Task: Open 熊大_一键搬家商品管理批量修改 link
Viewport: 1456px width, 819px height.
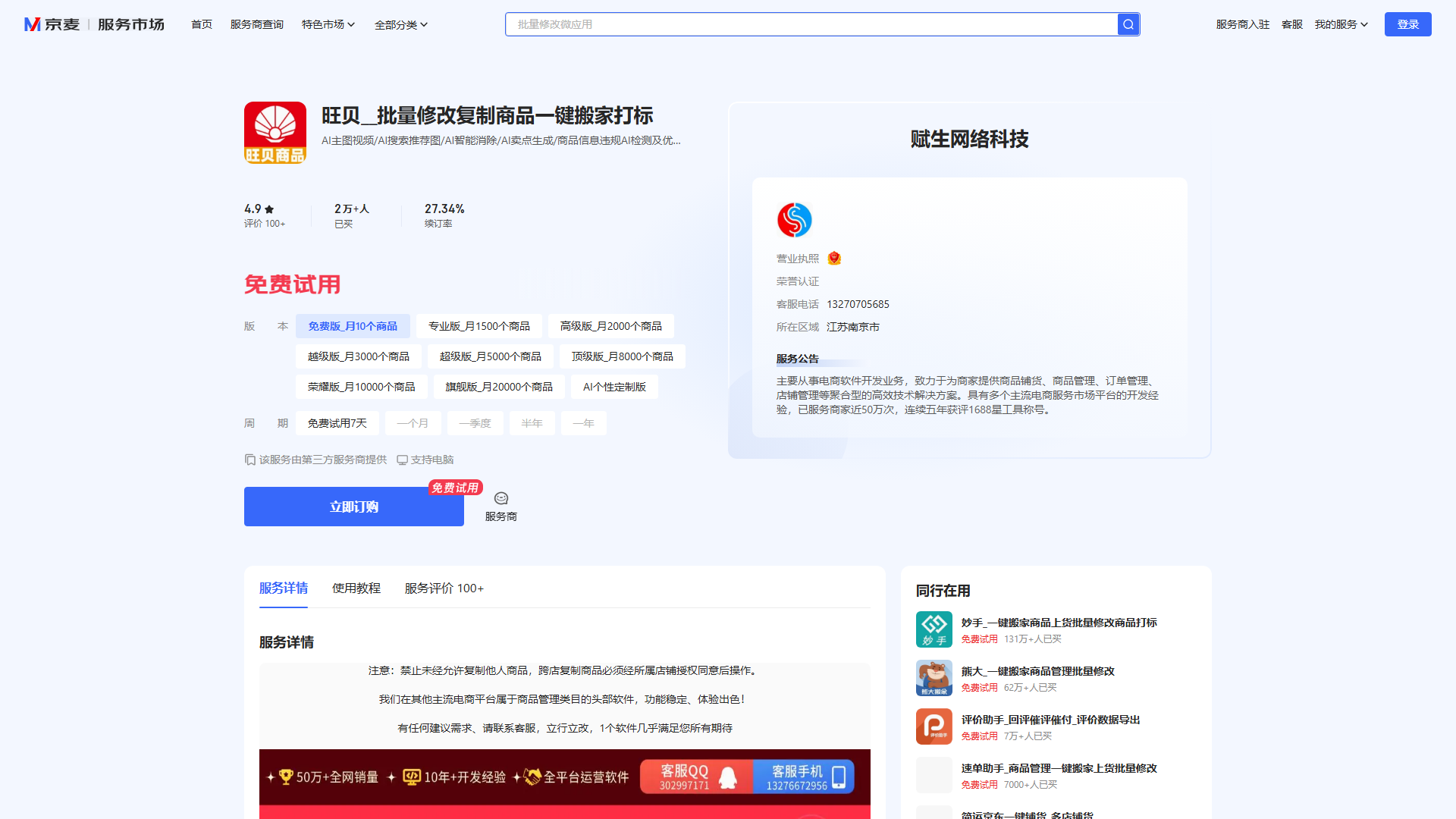Action: [x=1038, y=671]
